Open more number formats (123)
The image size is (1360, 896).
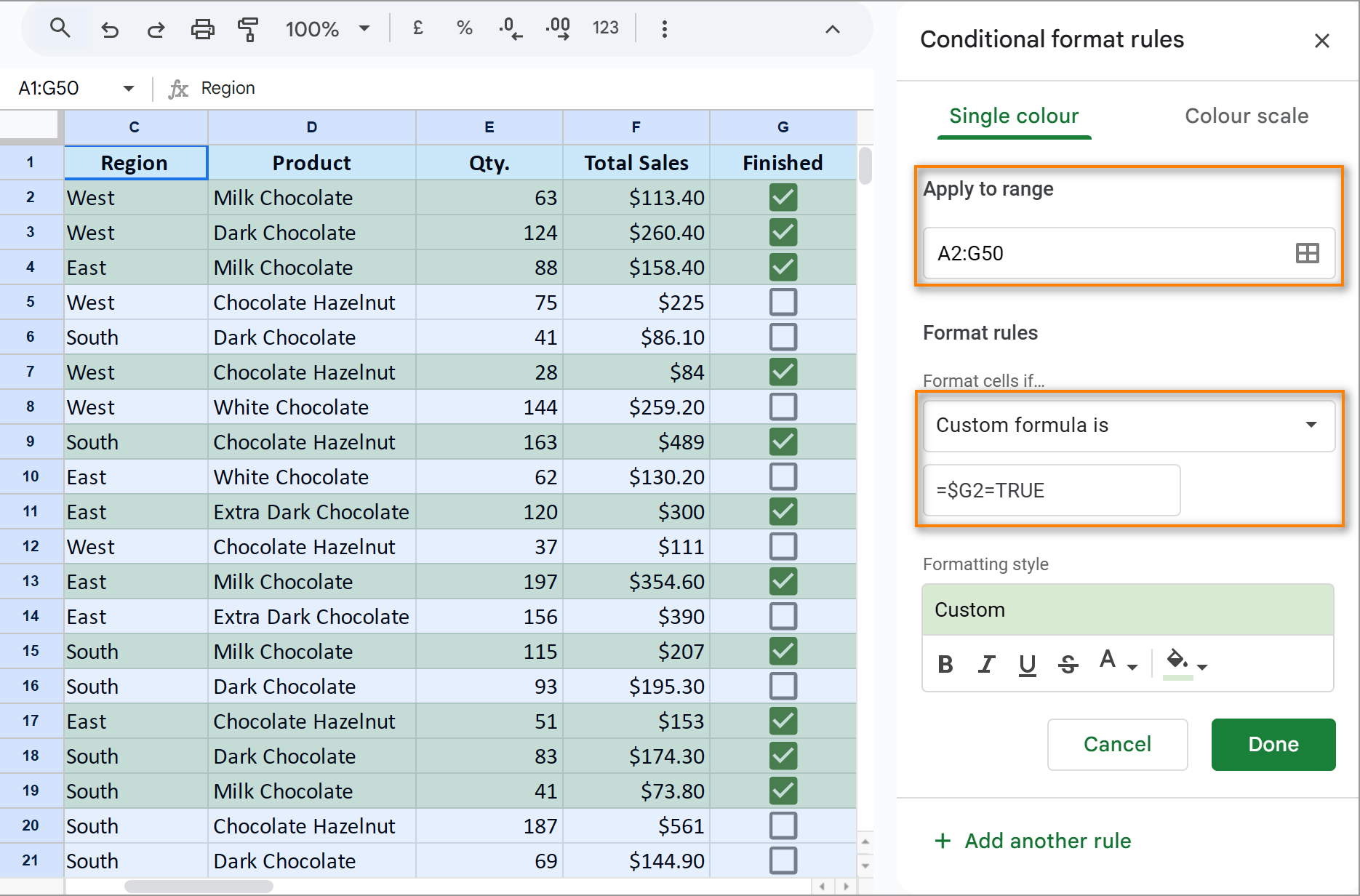pyautogui.click(x=605, y=28)
